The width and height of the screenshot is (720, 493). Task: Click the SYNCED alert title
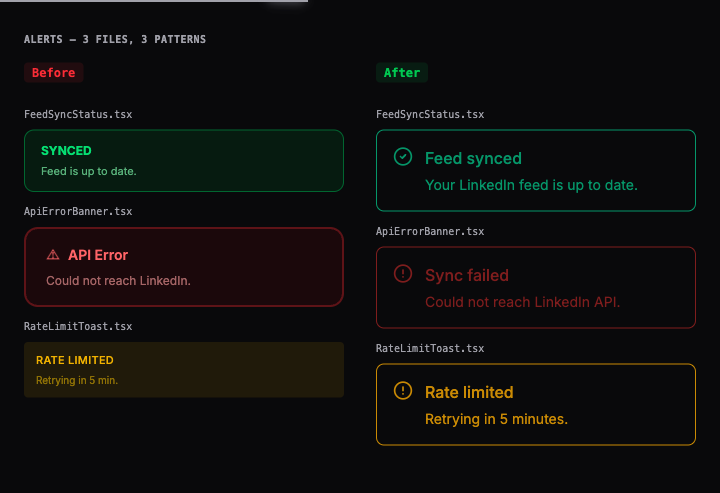tap(66, 151)
